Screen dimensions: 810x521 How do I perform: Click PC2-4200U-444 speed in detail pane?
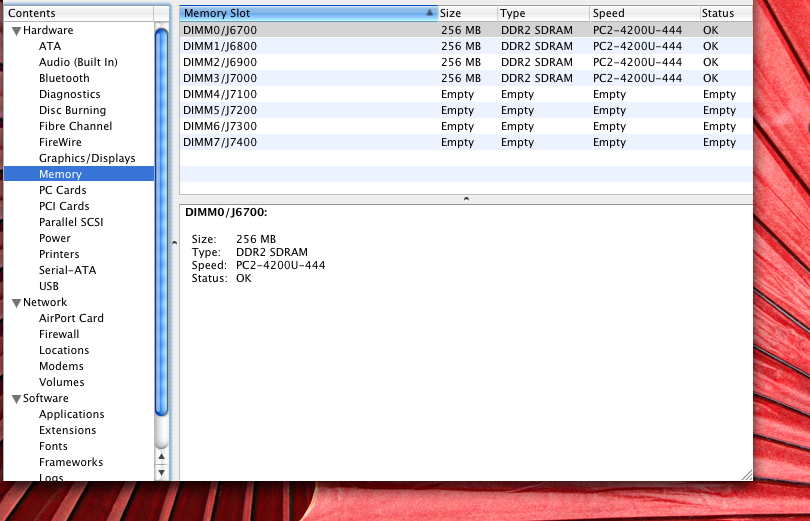tap(281, 265)
